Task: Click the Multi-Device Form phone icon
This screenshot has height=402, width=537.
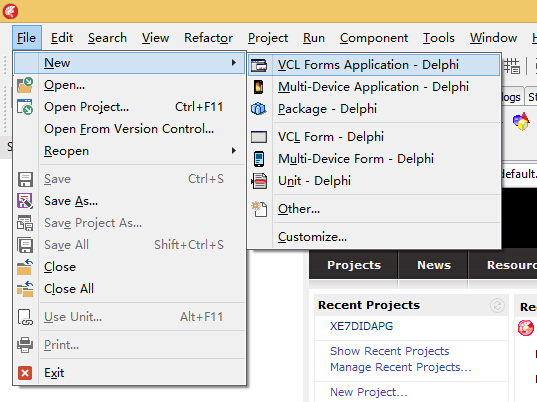Action: coord(259,159)
